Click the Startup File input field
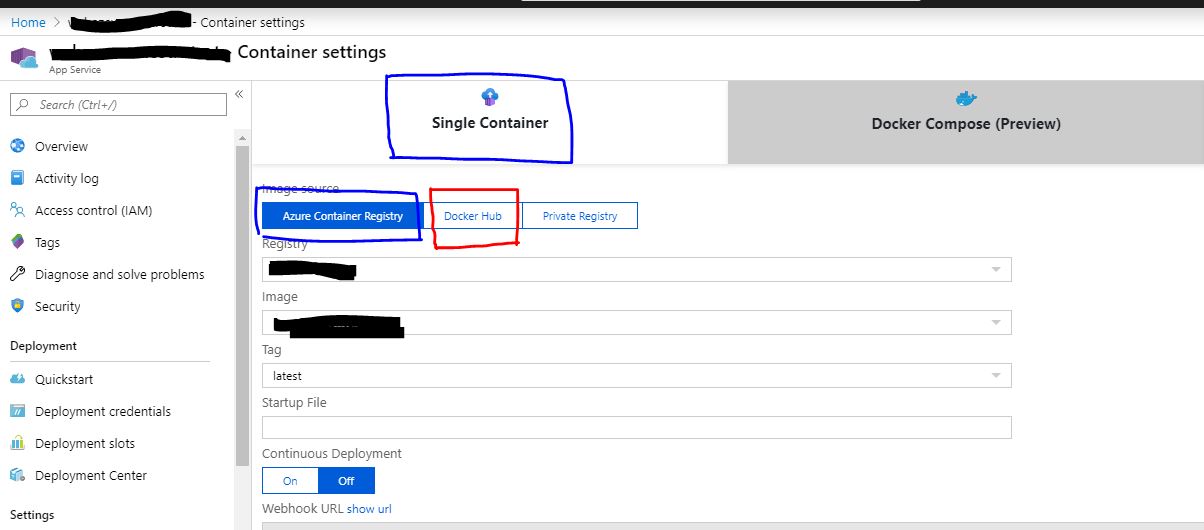This screenshot has height=530, width=1204. (x=637, y=427)
